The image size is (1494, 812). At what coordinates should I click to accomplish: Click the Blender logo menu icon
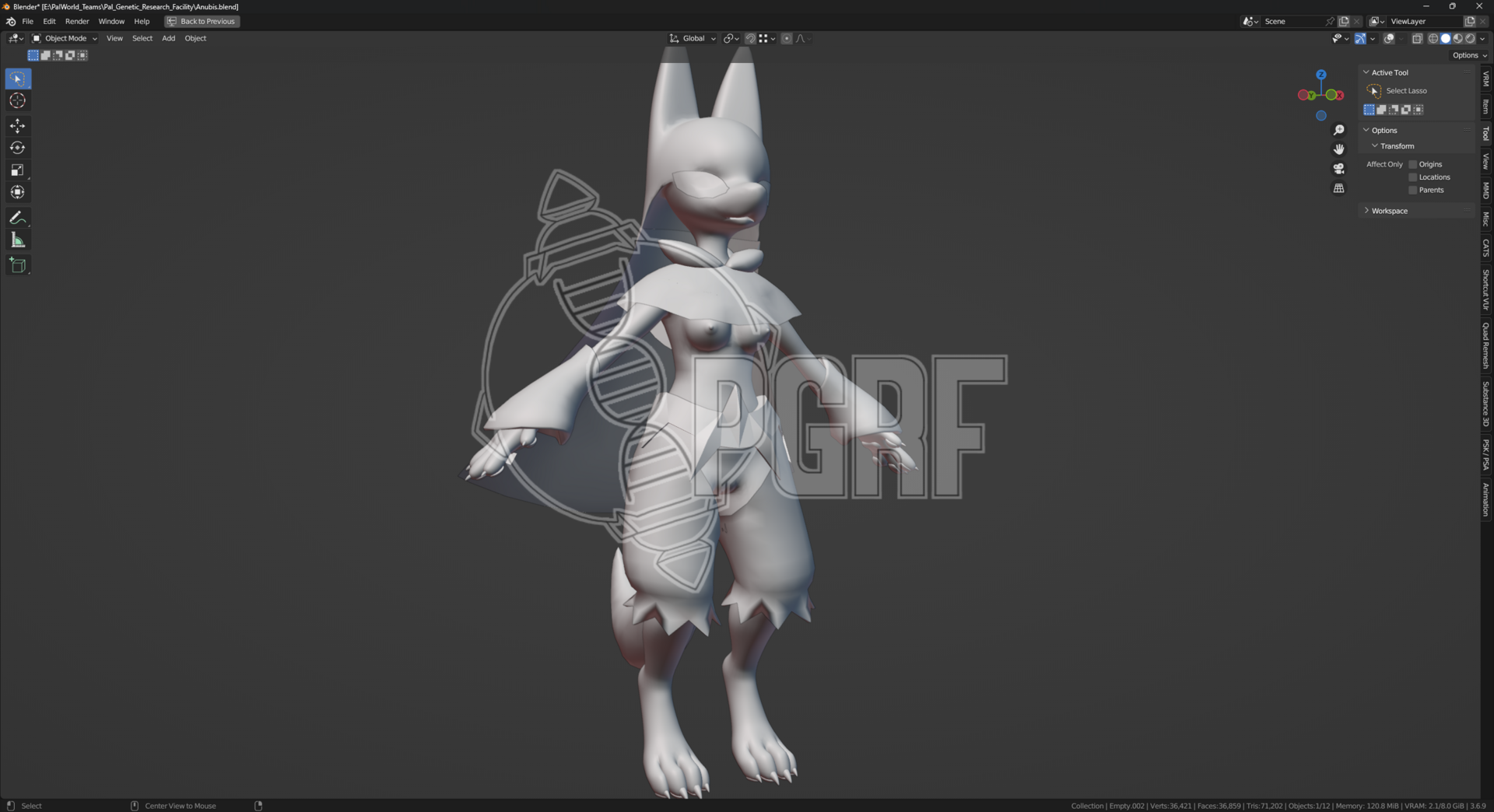pos(11,22)
